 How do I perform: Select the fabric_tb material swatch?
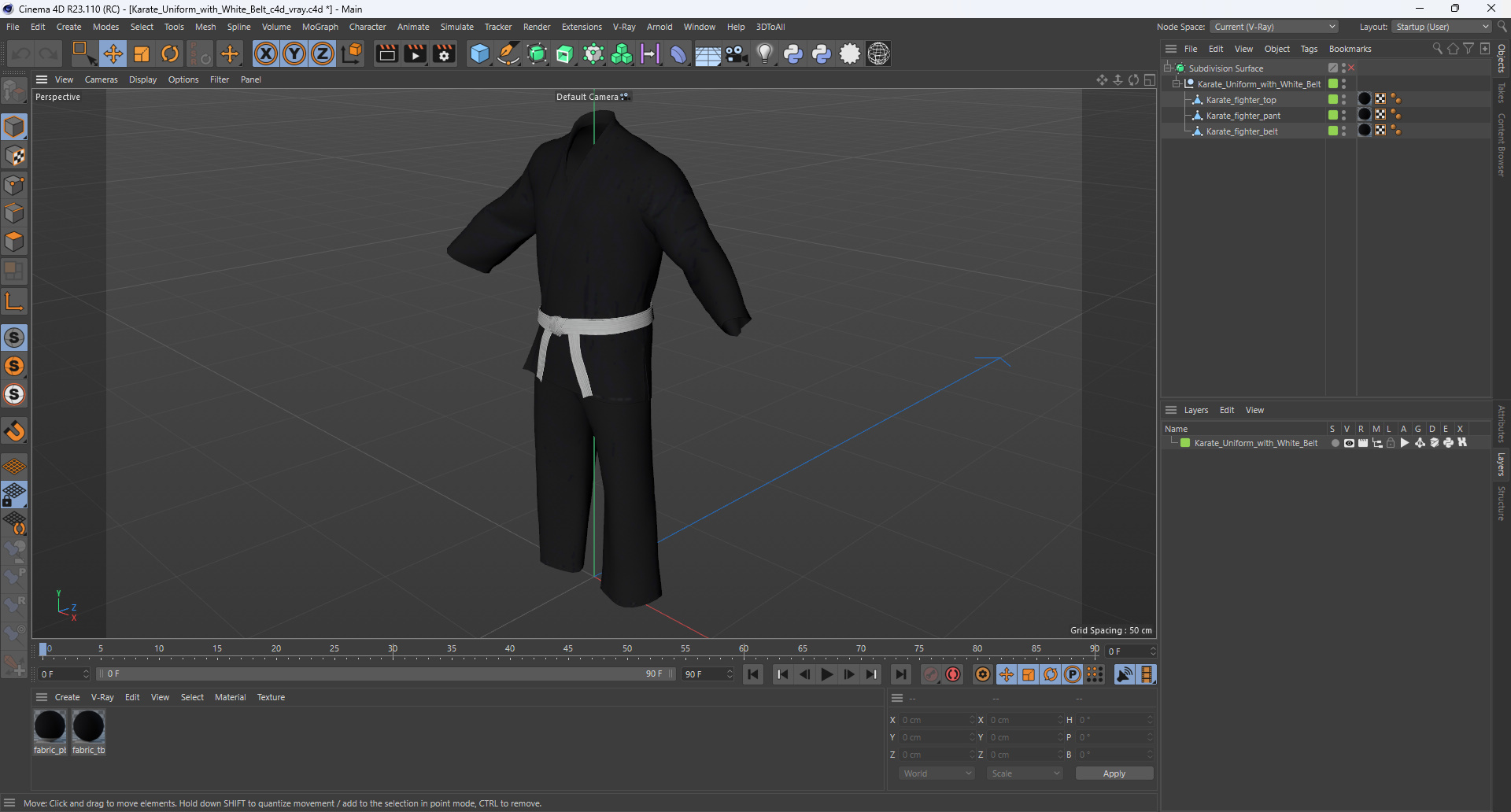[88, 726]
